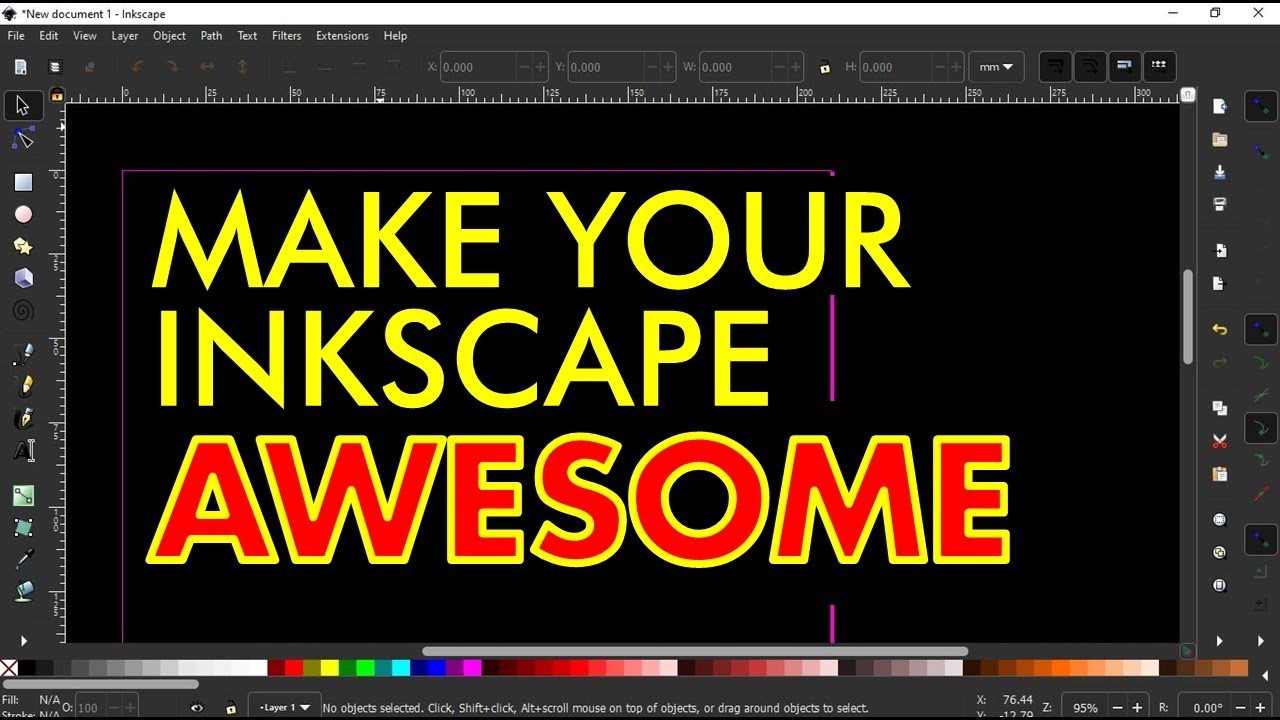Toggle snapping at top of snap bar
The width and height of the screenshot is (1280, 720).
pos(1260,107)
